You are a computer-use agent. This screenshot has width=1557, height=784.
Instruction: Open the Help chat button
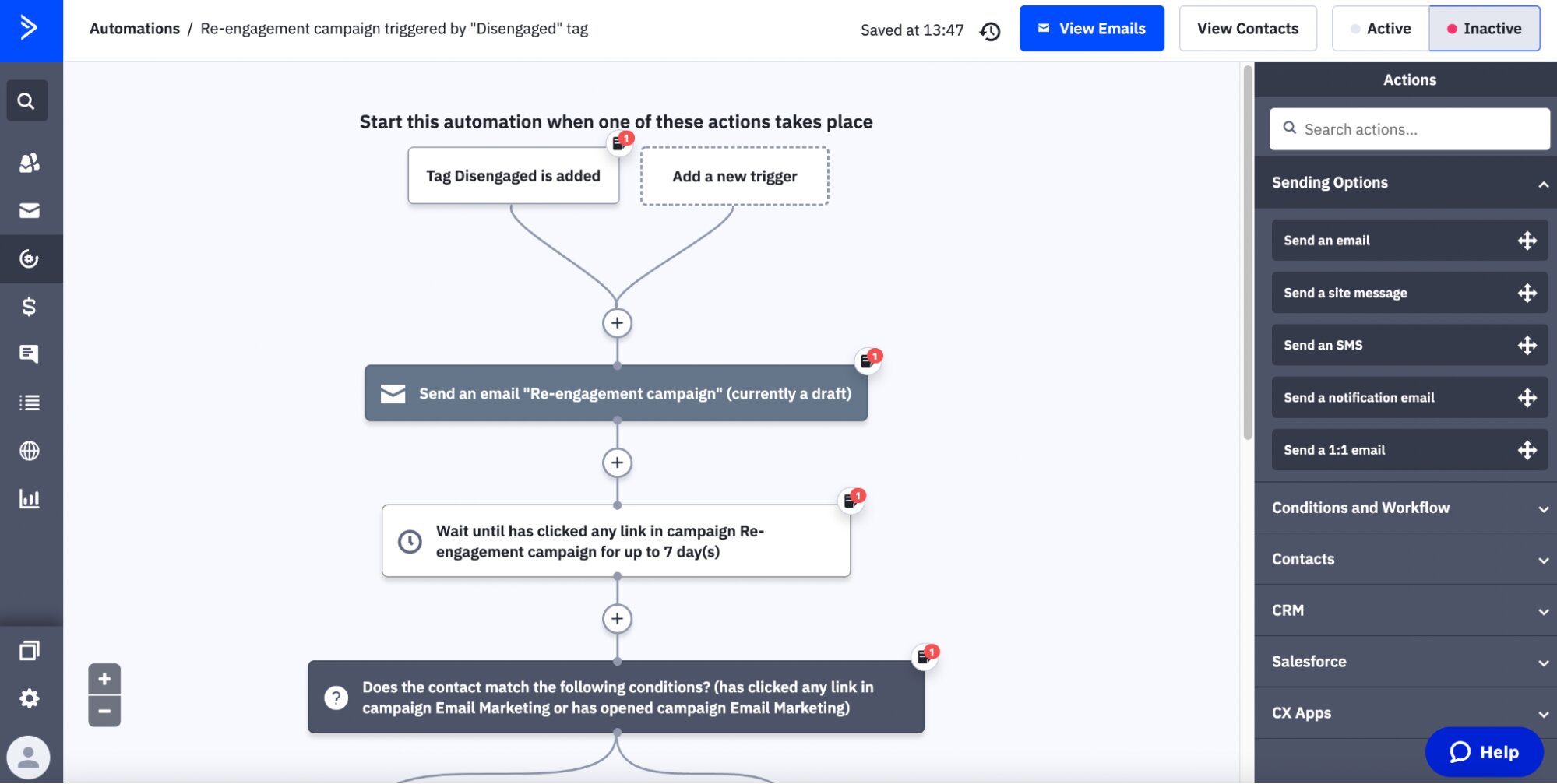(1484, 751)
